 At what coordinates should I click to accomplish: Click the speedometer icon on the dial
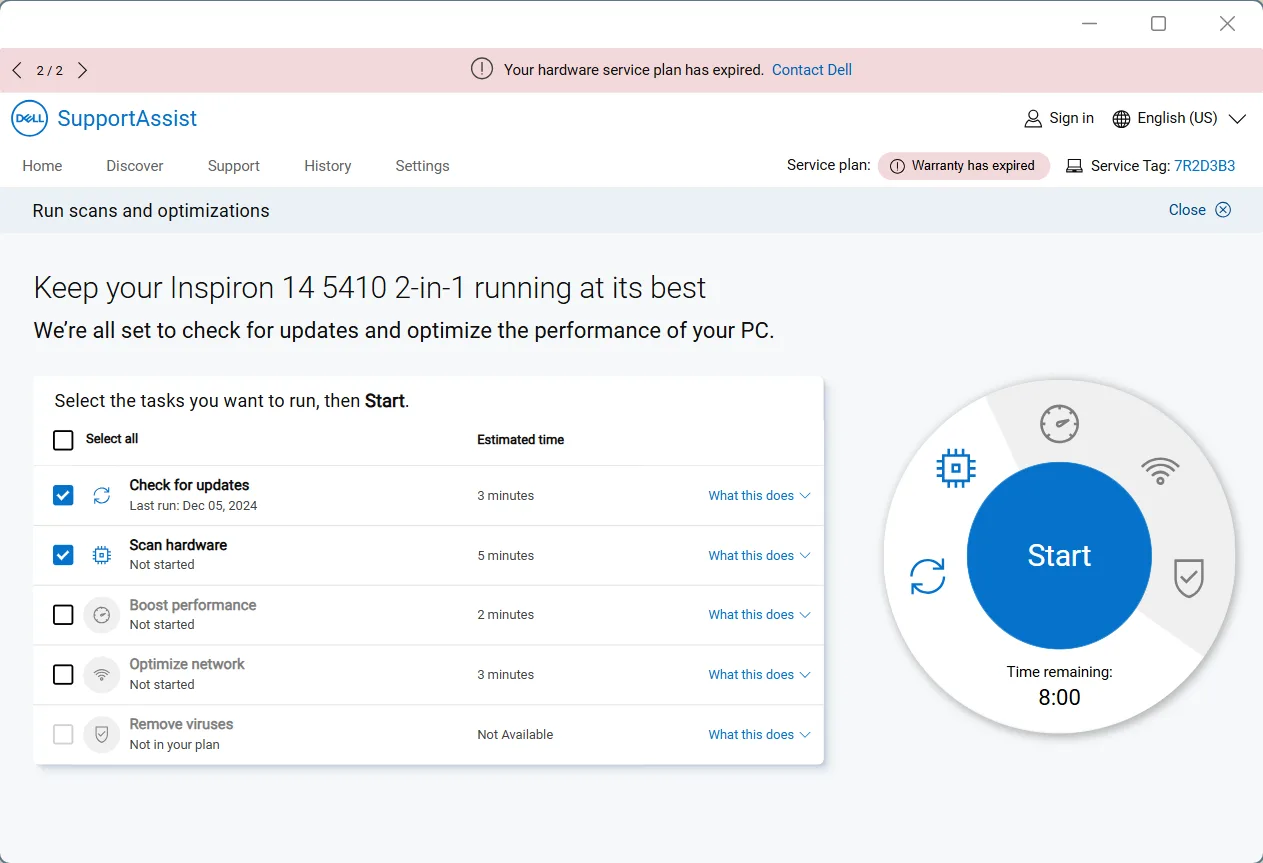tap(1060, 424)
